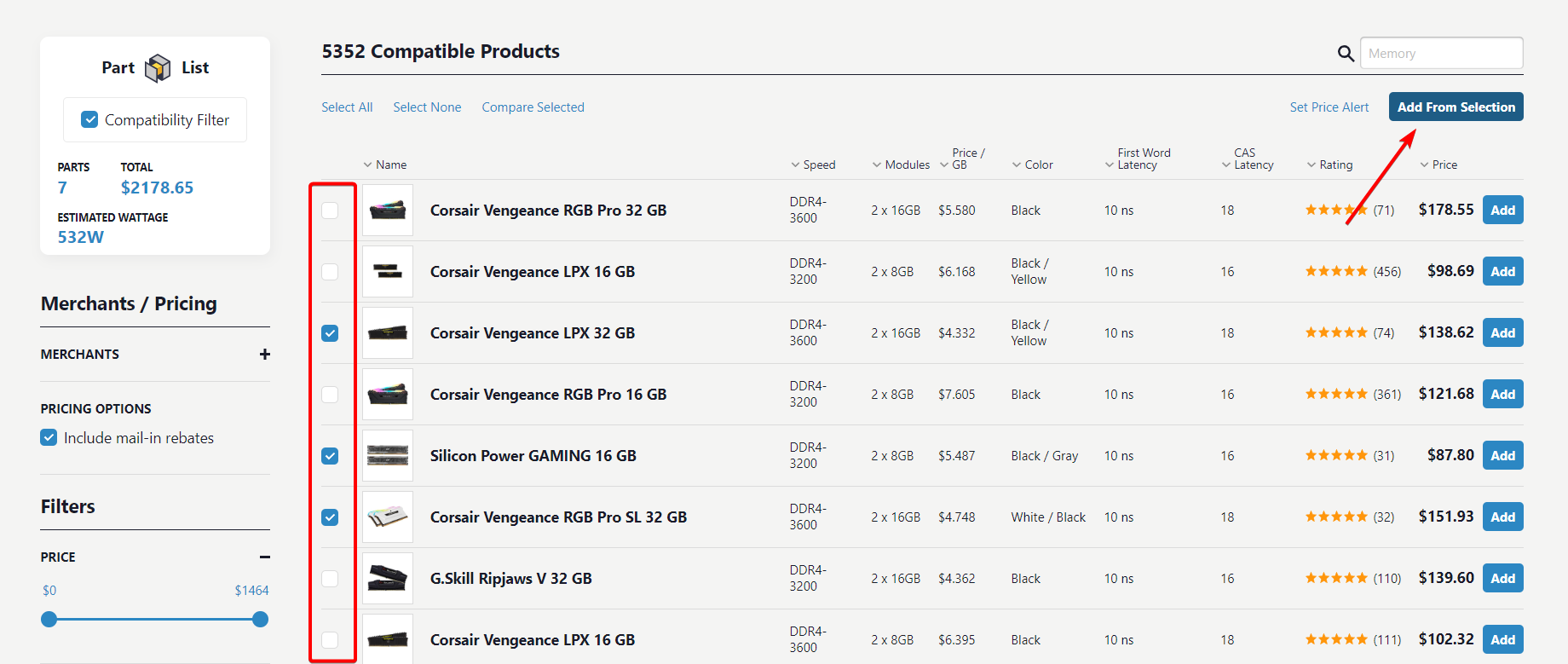Toggle the Compatibility Filter checkbox

point(89,119)
